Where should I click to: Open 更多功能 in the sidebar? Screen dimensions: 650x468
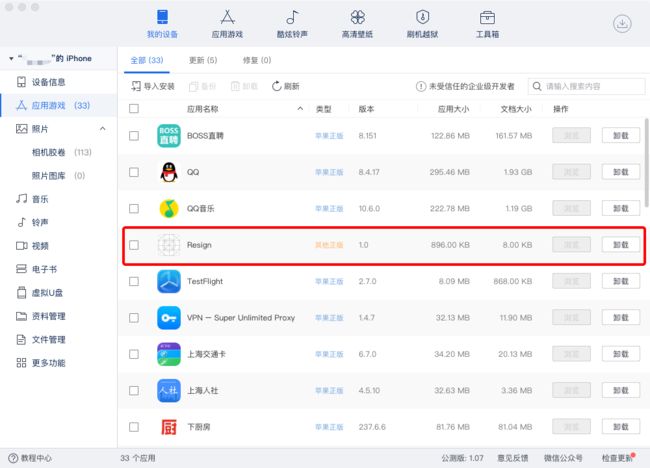point(58,363)
